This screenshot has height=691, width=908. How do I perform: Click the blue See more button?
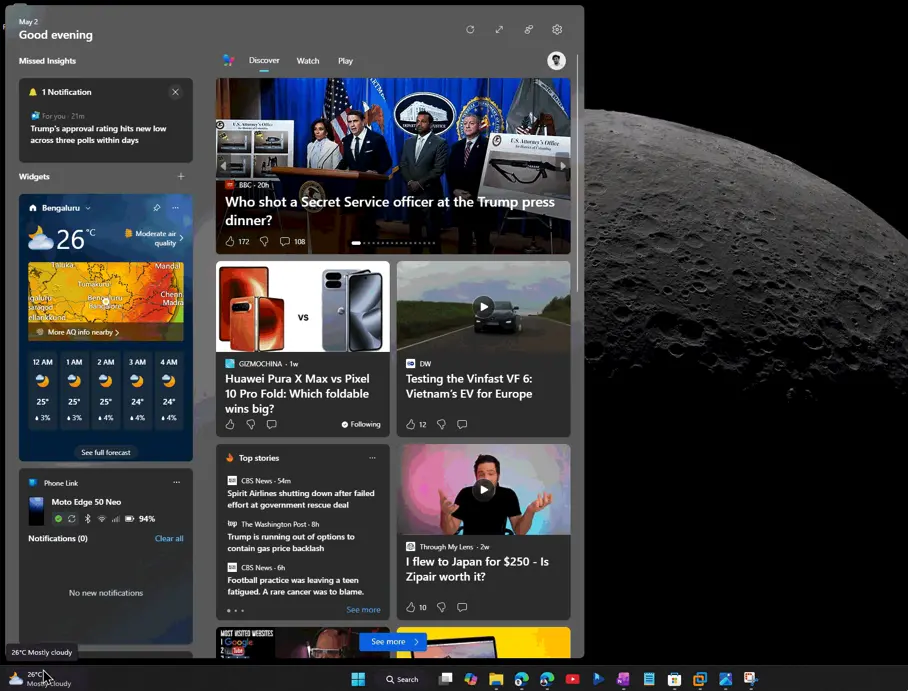[x=393, y=642]
